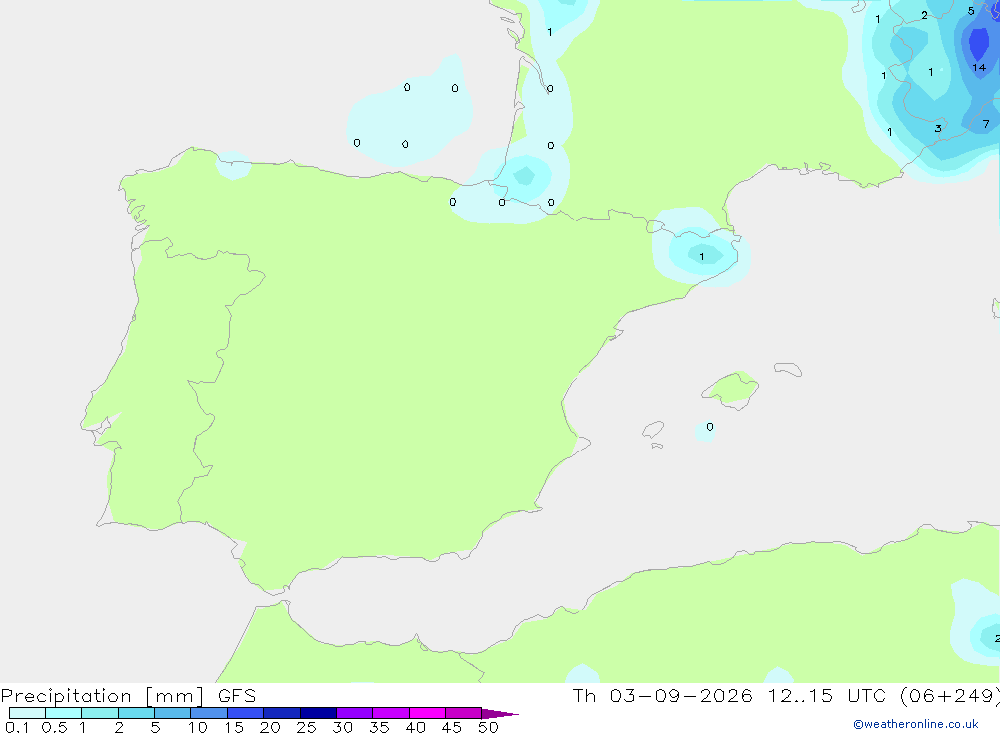Click the '1' value at the top on the French coast
Image resolution: width=1000 pixels, height=733 pixels.
coord(550,32)
